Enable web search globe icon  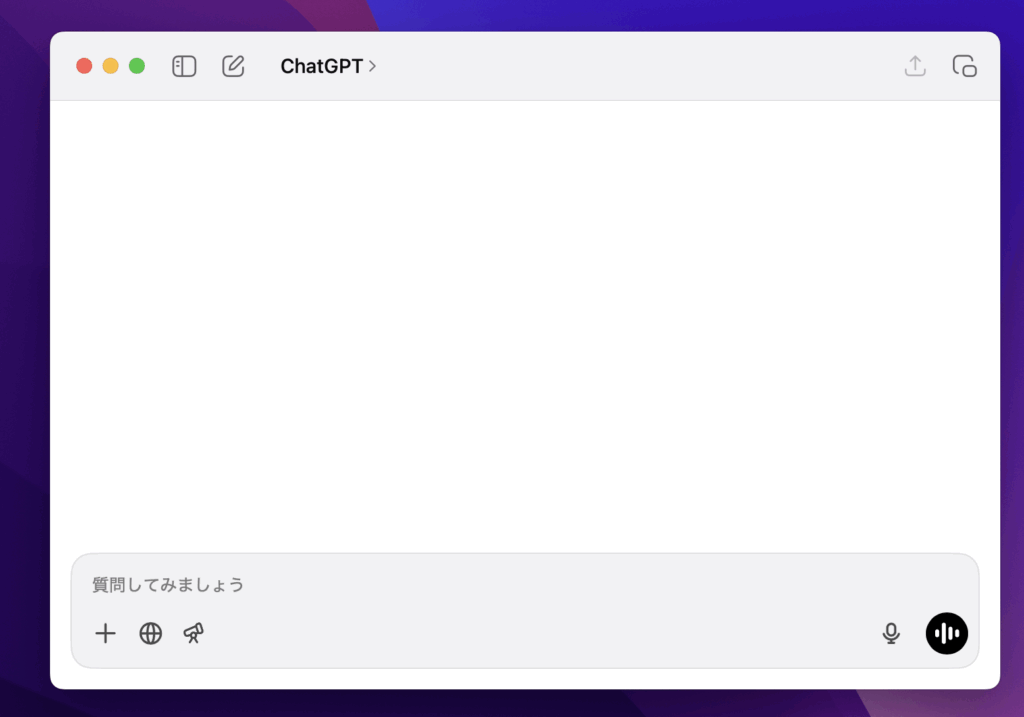[x=151, y=633]
